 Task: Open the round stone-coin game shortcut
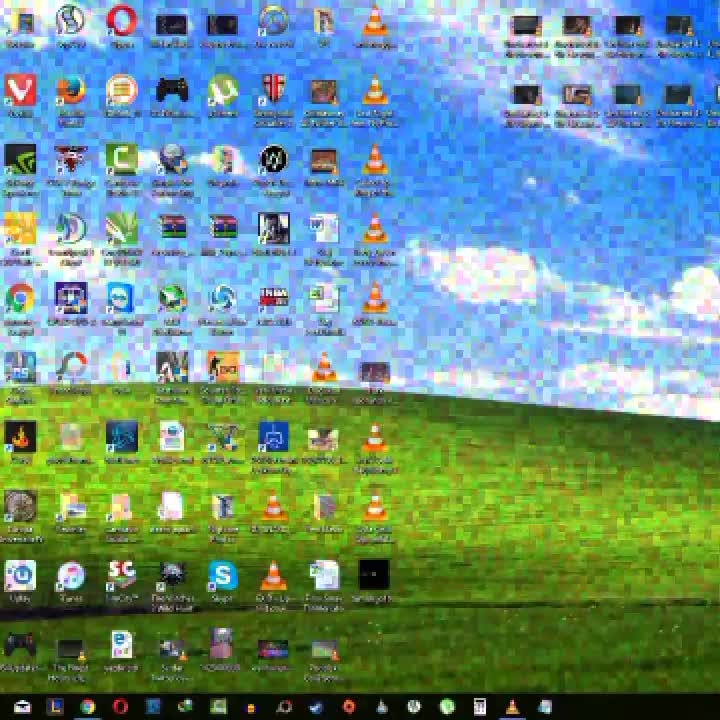pyautogui.click(x=20, y=506)
